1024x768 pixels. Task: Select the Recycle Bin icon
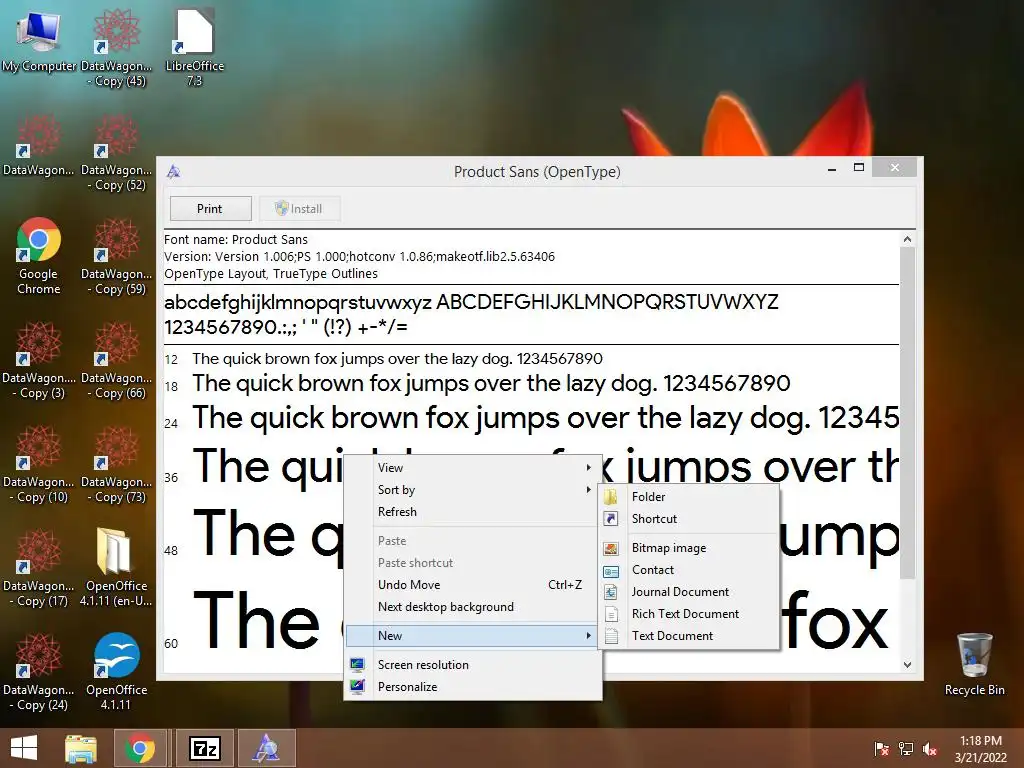[x=974, y=664]
